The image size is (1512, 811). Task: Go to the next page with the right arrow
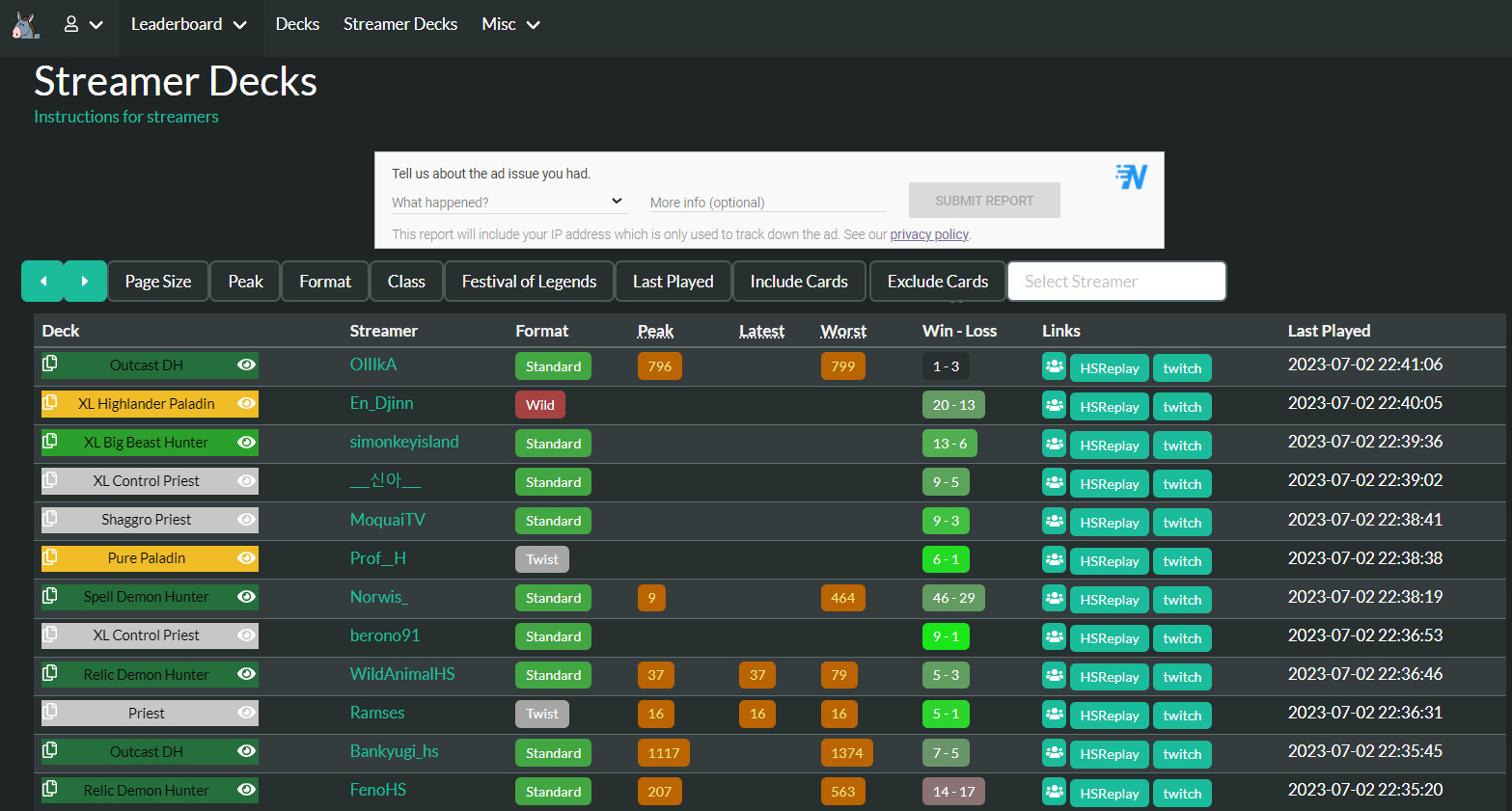(85, 282)
